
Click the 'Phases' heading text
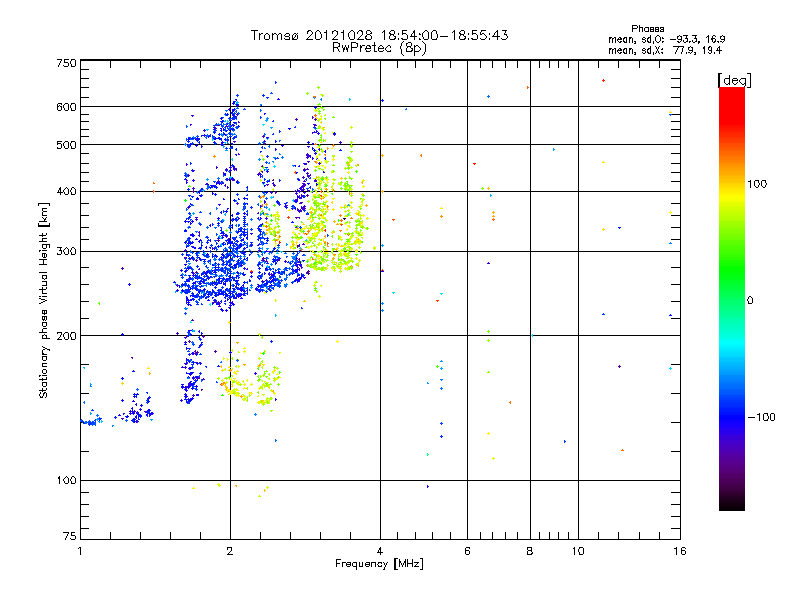point(647,29)
